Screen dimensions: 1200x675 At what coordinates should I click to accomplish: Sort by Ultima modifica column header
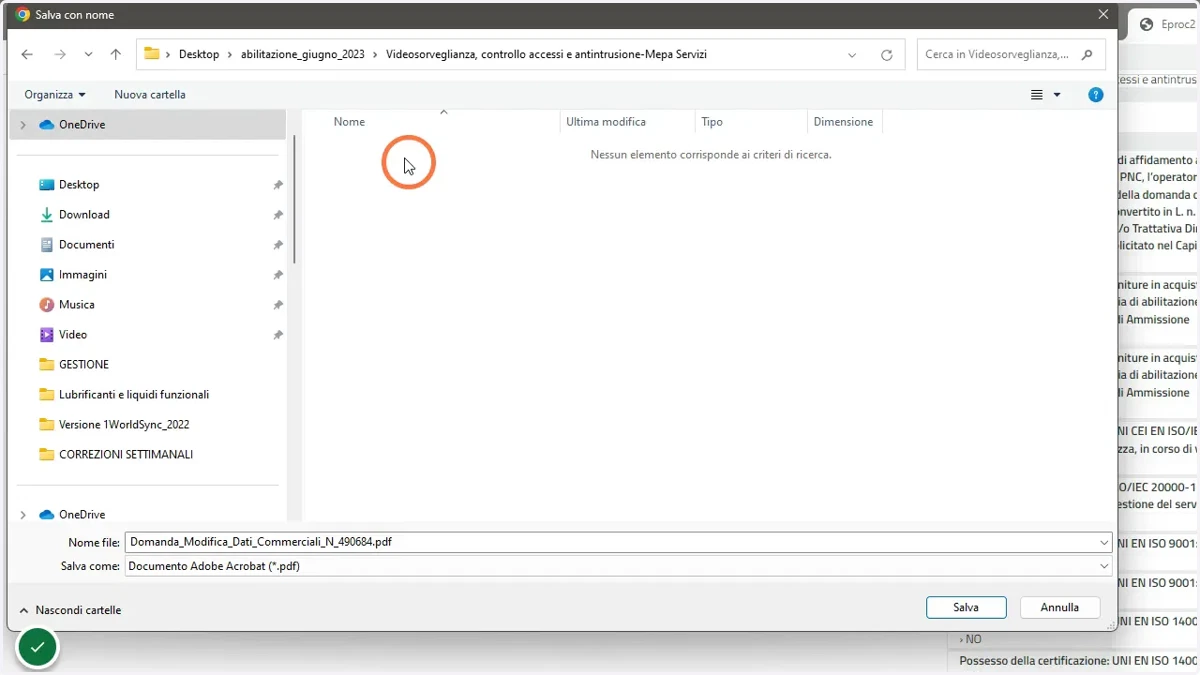[606, 122]
